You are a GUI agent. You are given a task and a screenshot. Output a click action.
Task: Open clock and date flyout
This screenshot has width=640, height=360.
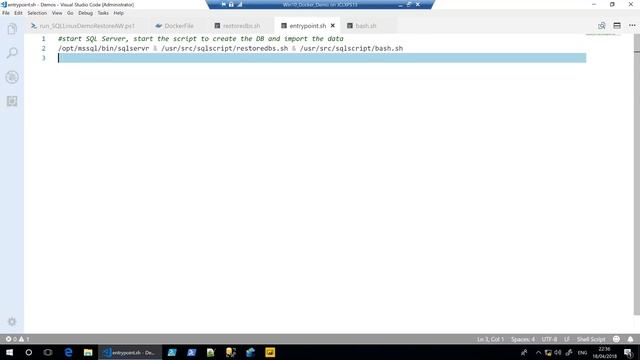tap(604, 353)
